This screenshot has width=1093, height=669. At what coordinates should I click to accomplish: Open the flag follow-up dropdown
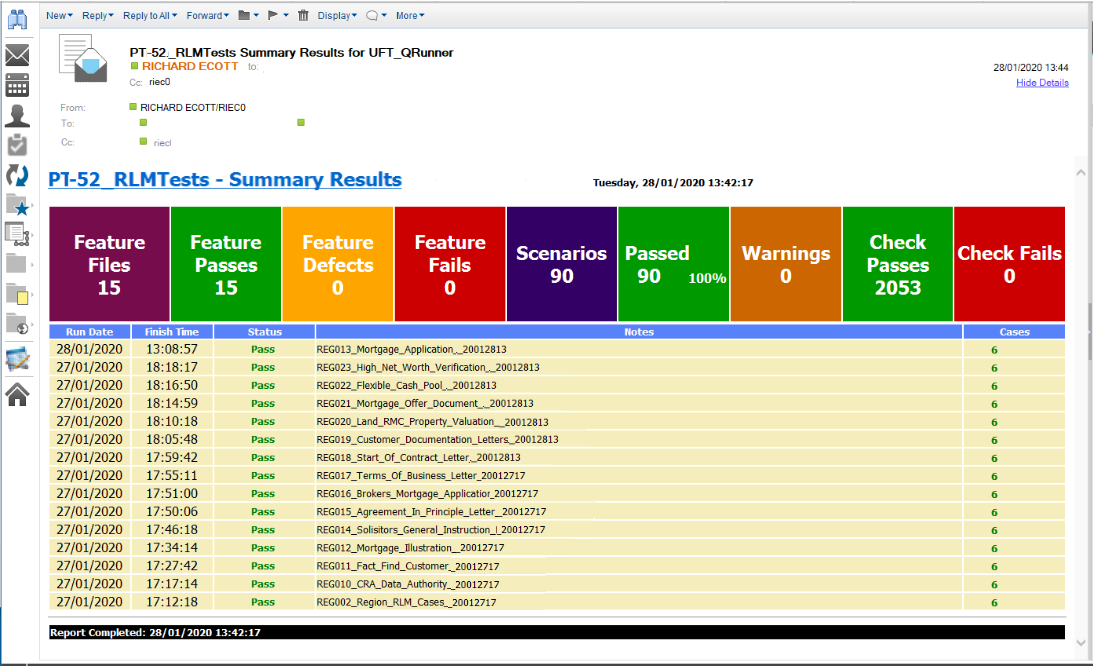[x=277, y=15]
